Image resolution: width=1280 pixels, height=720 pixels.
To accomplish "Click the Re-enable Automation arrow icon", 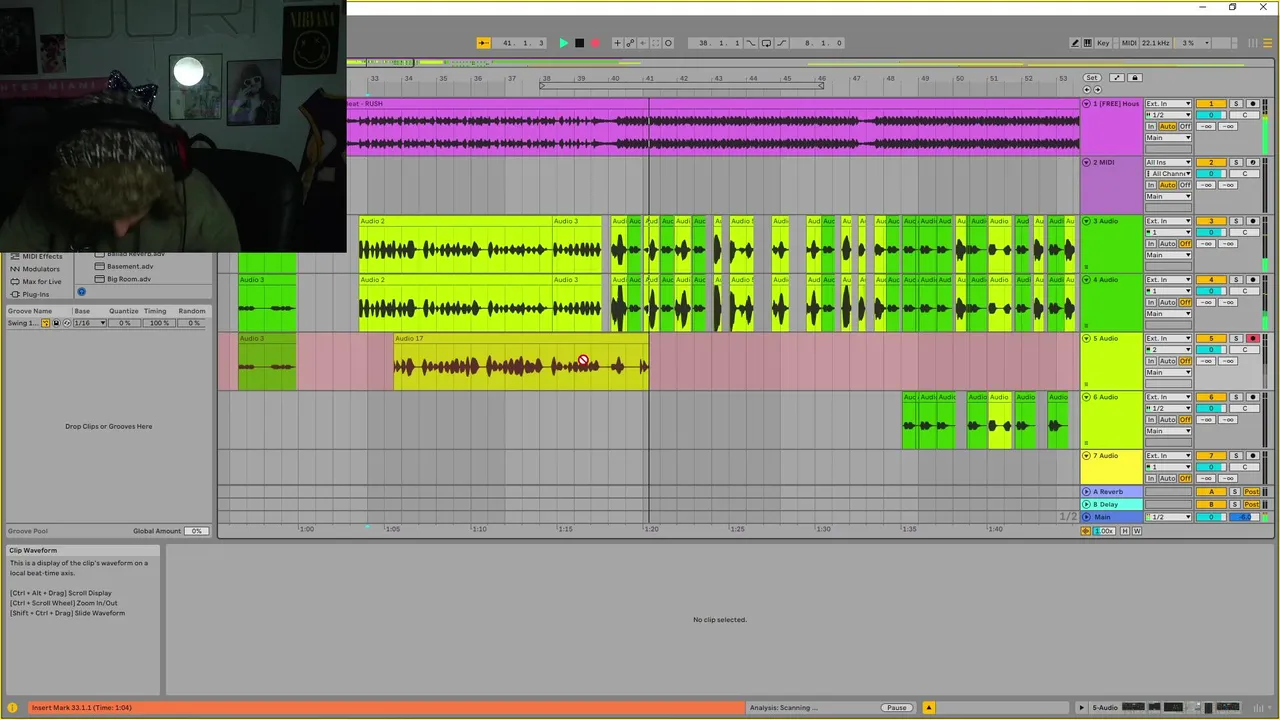I will coord(642,43).
